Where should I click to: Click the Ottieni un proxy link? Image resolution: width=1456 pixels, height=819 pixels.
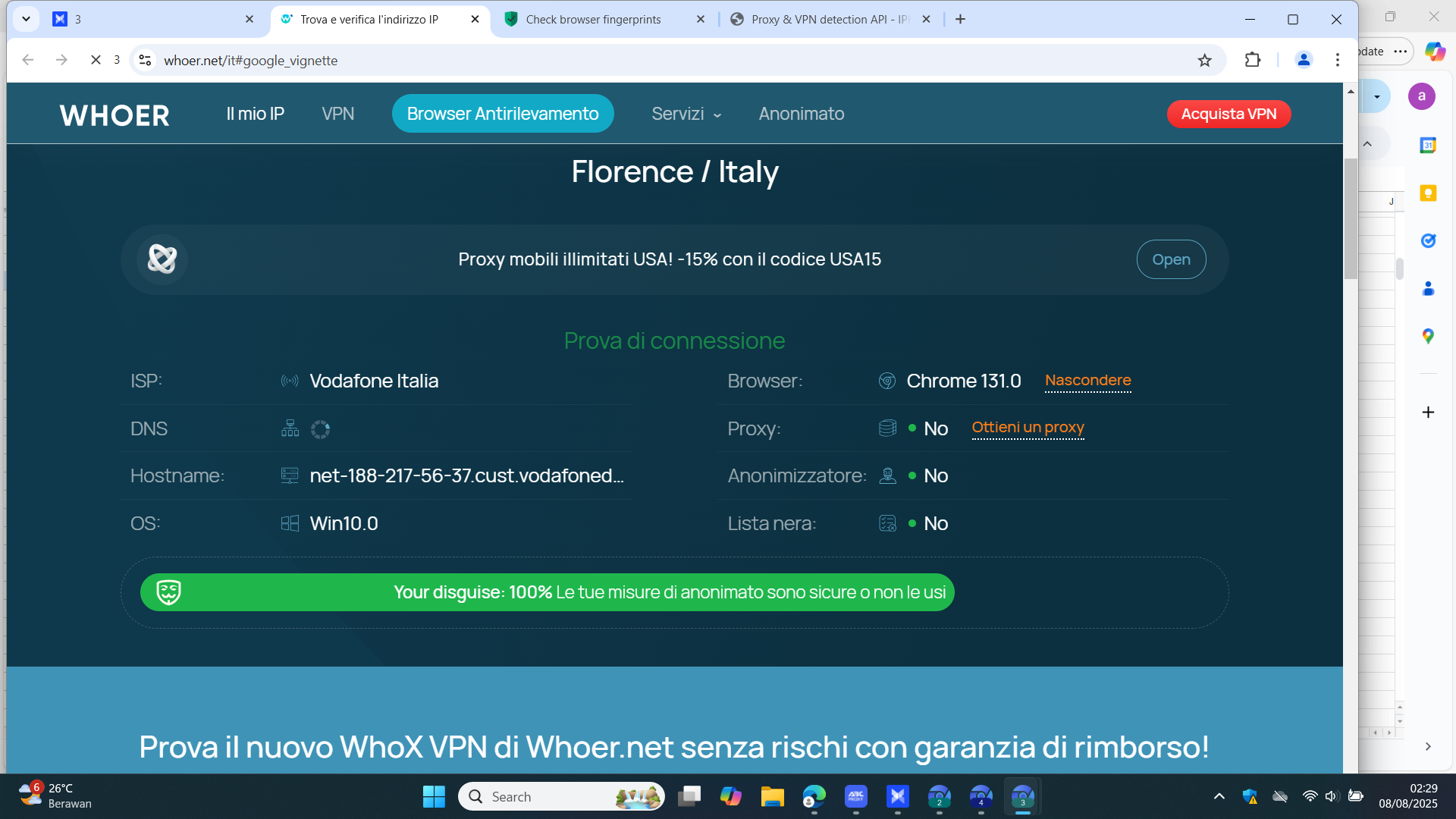click(1028, 428)
